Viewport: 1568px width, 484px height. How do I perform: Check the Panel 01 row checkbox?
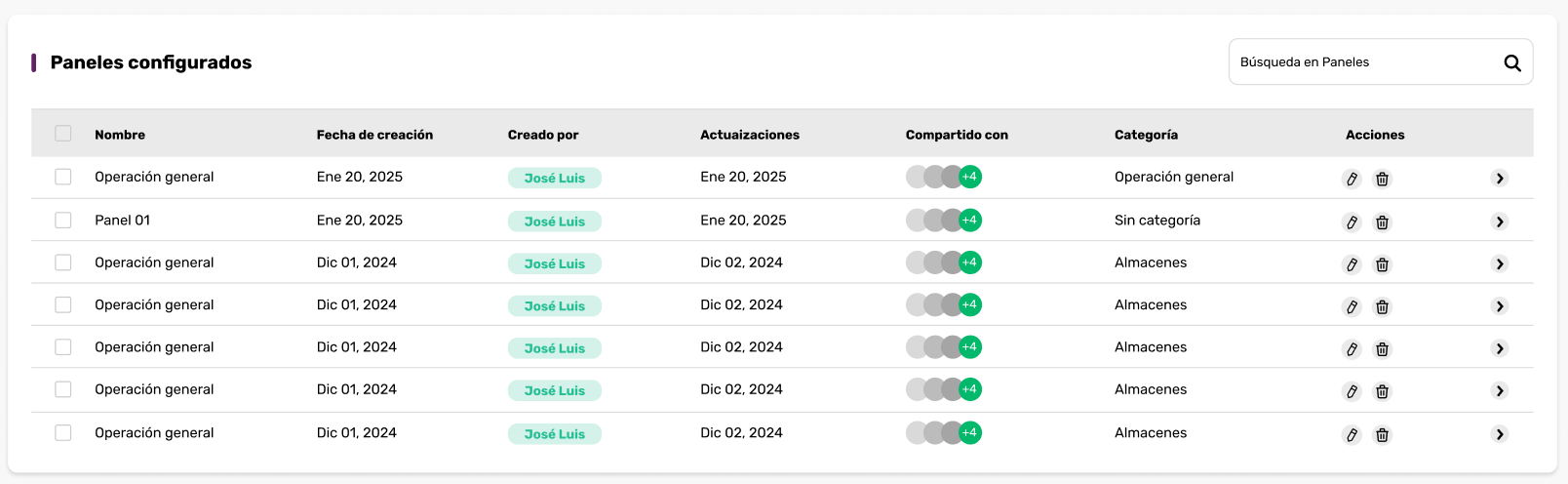pos(63,221)
